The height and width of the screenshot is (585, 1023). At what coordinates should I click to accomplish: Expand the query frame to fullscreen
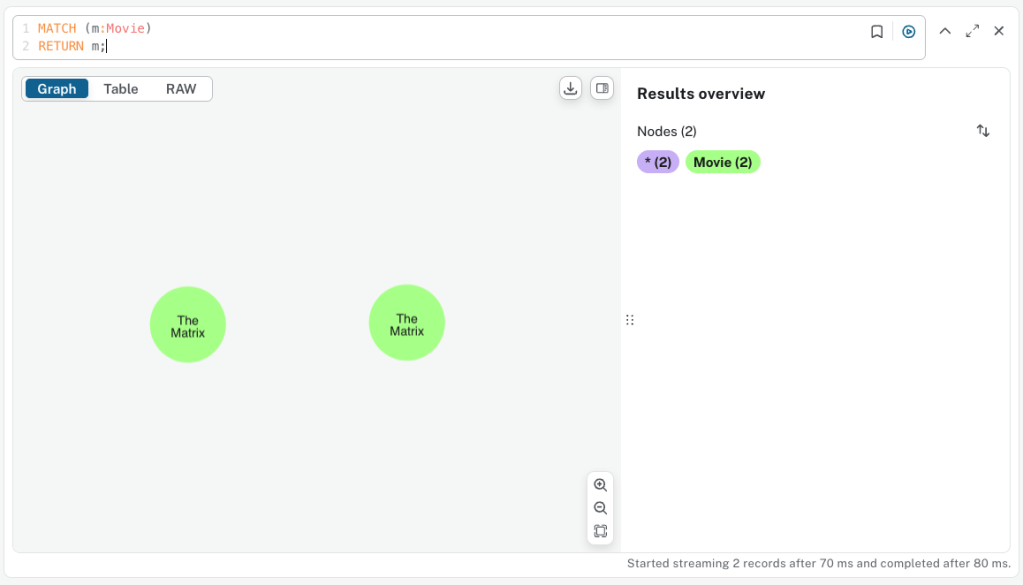click(972, 31)
